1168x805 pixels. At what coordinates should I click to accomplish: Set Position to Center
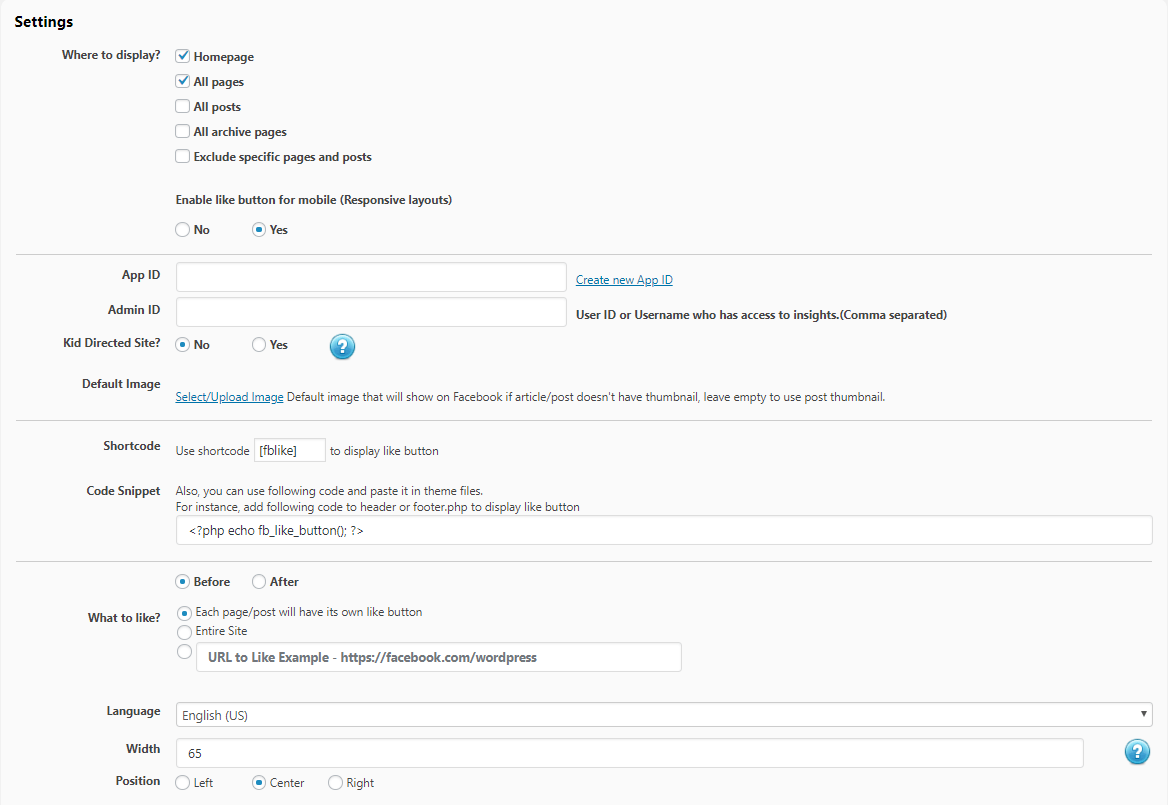[258, 783]
